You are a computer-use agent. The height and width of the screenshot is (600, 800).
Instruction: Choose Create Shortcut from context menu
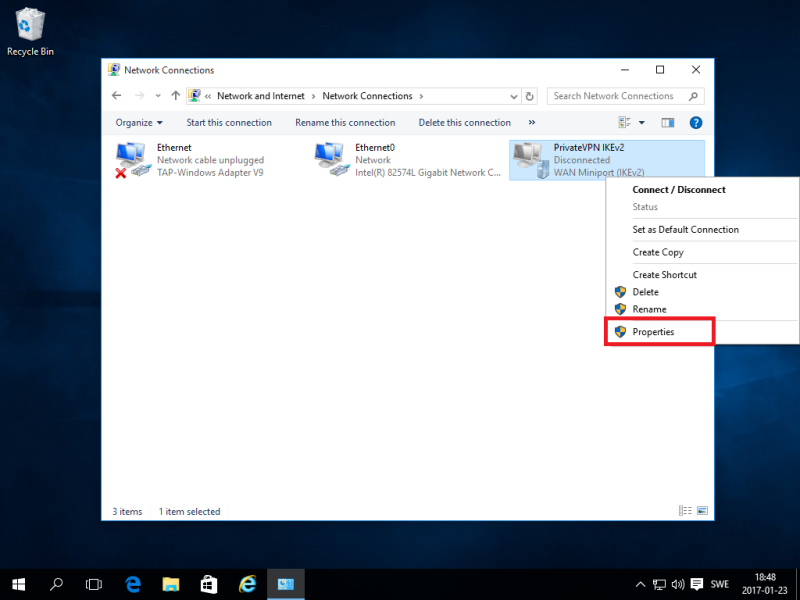pyautogui.click(x=664, y=275)
